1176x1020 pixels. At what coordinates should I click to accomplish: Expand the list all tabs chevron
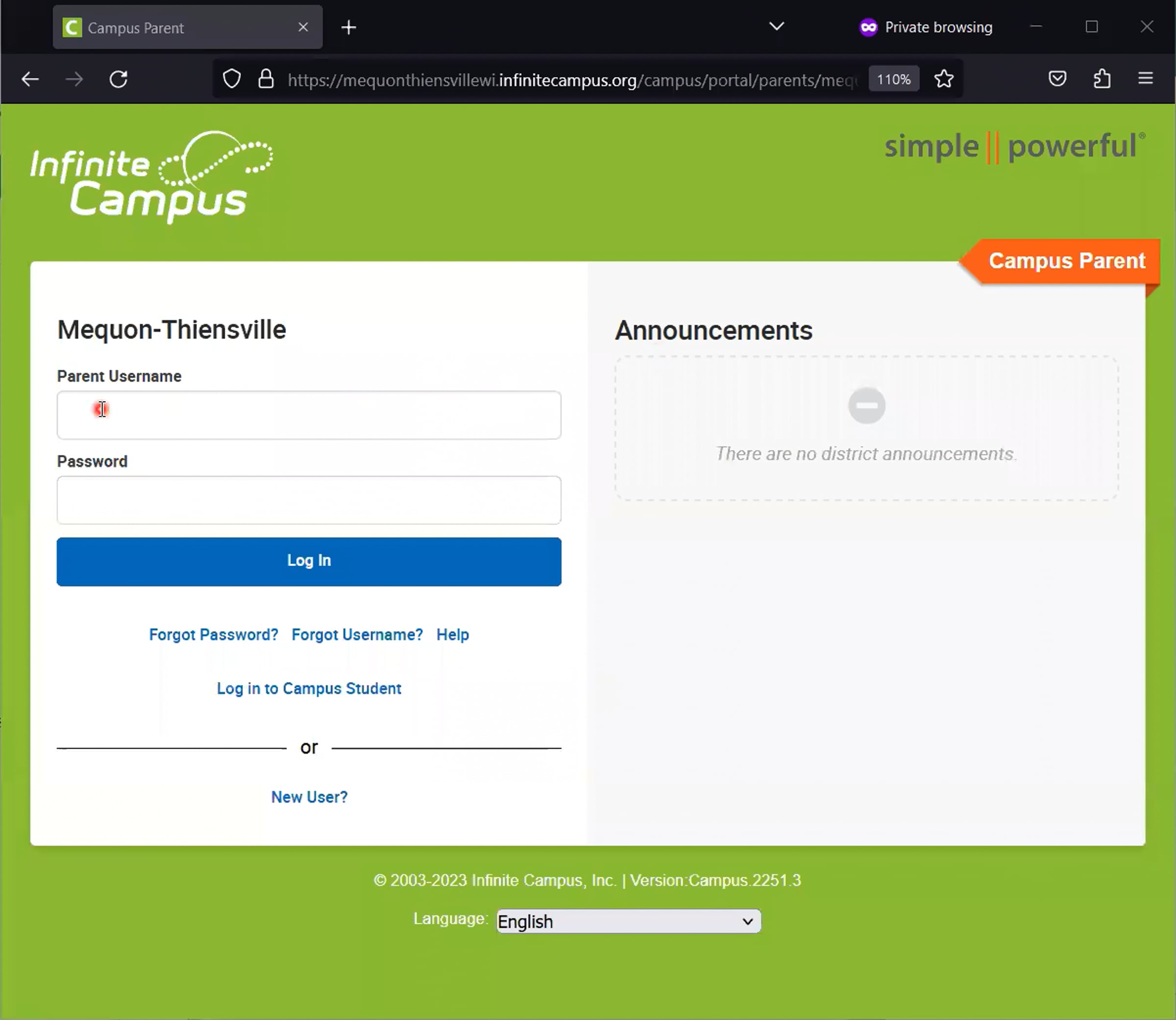(x=776, y=27)
